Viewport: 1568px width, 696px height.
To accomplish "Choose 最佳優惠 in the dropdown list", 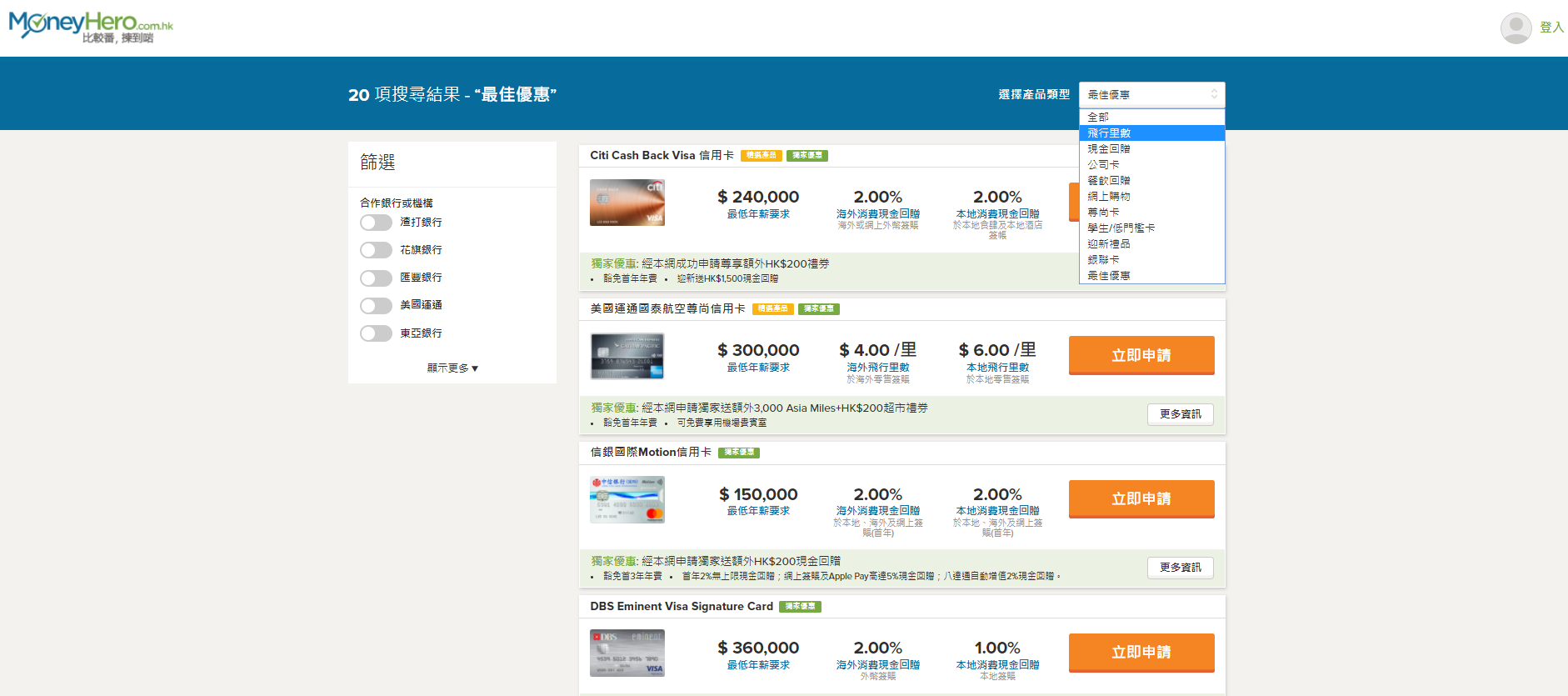I will 1151,276.
